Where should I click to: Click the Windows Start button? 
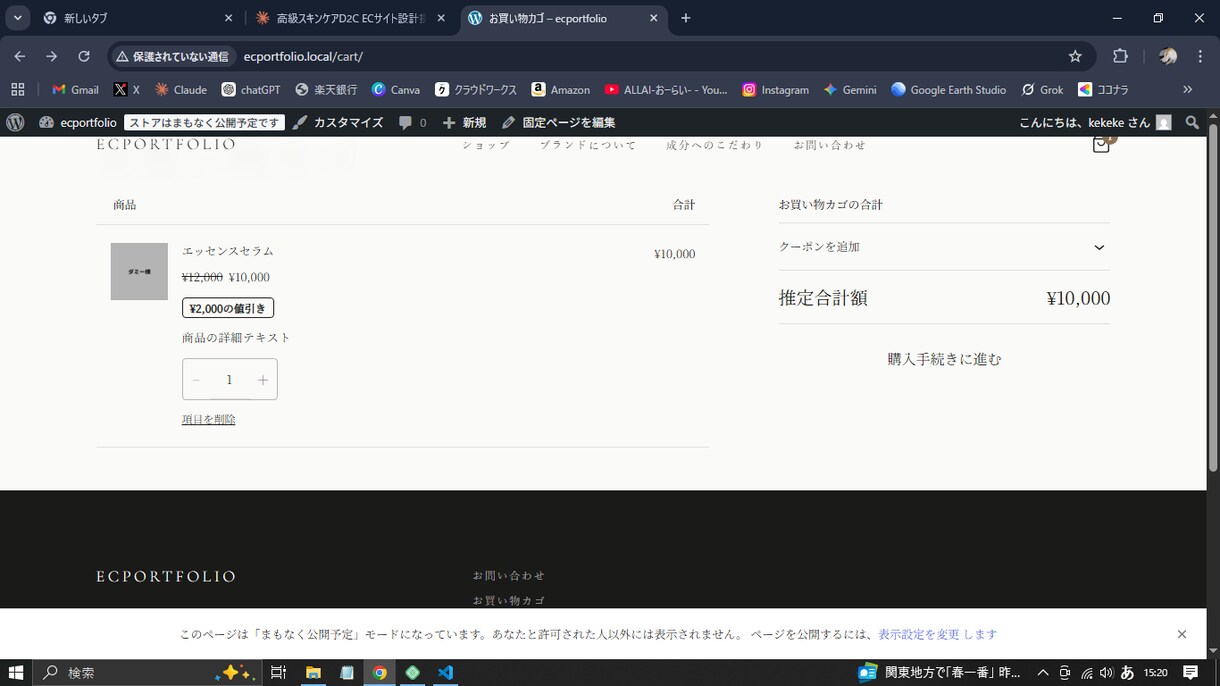pyautogui.click(x=16, y=672)
